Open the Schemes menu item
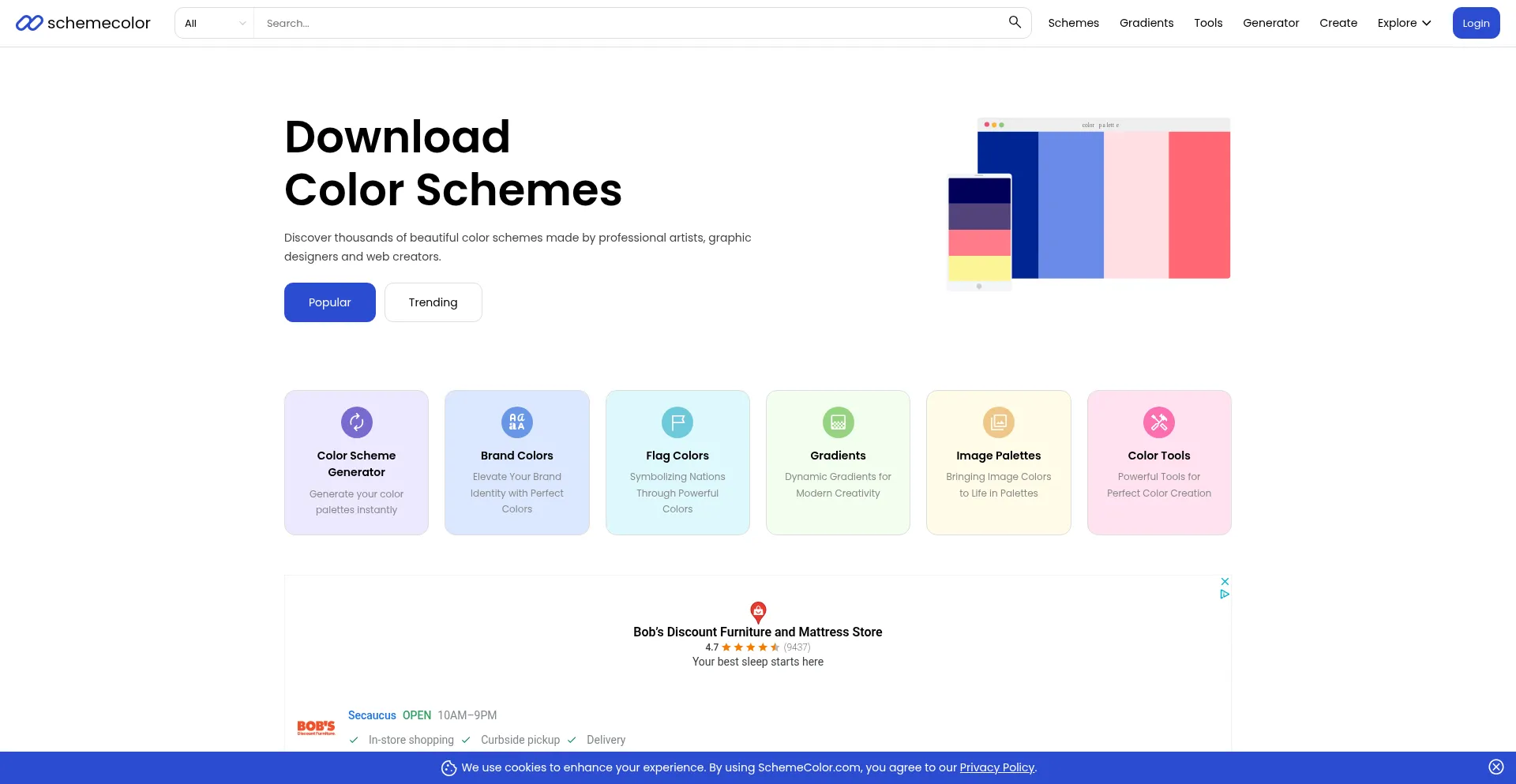The height and width of the screenshot is (784, 1516). coord(1073,23)
